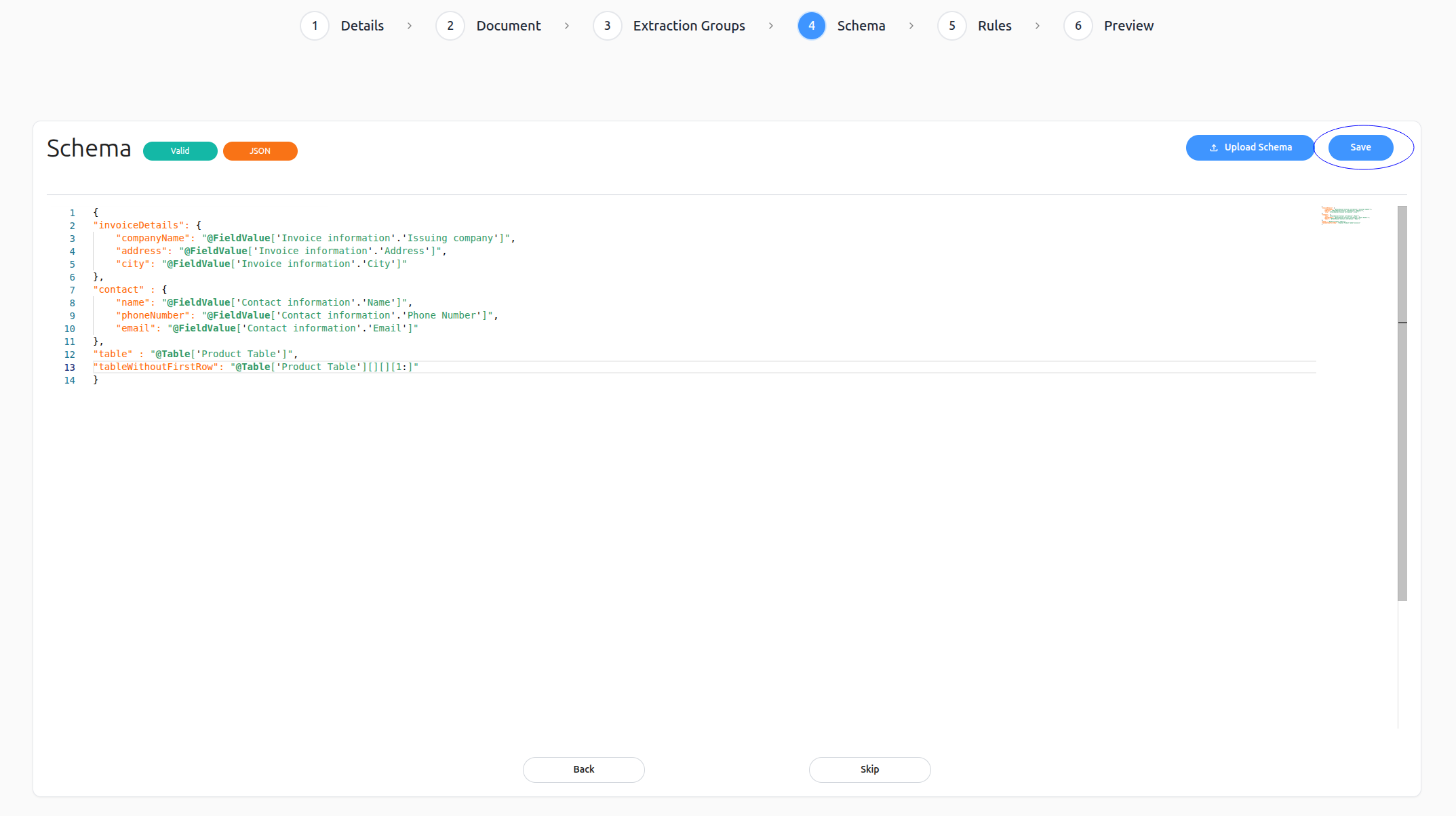Click the active step 4 Schema circle

click(811, 26)
